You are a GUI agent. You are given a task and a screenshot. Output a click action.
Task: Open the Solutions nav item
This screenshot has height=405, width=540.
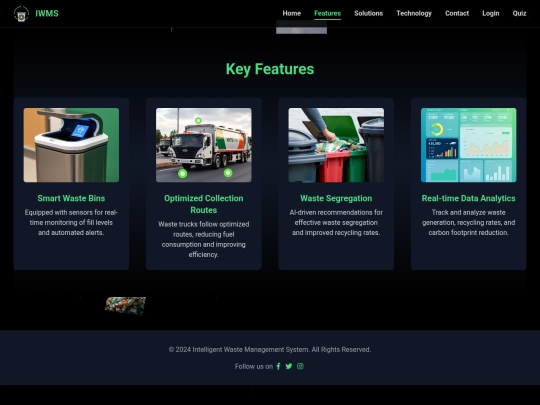click(x=368, y=13)
